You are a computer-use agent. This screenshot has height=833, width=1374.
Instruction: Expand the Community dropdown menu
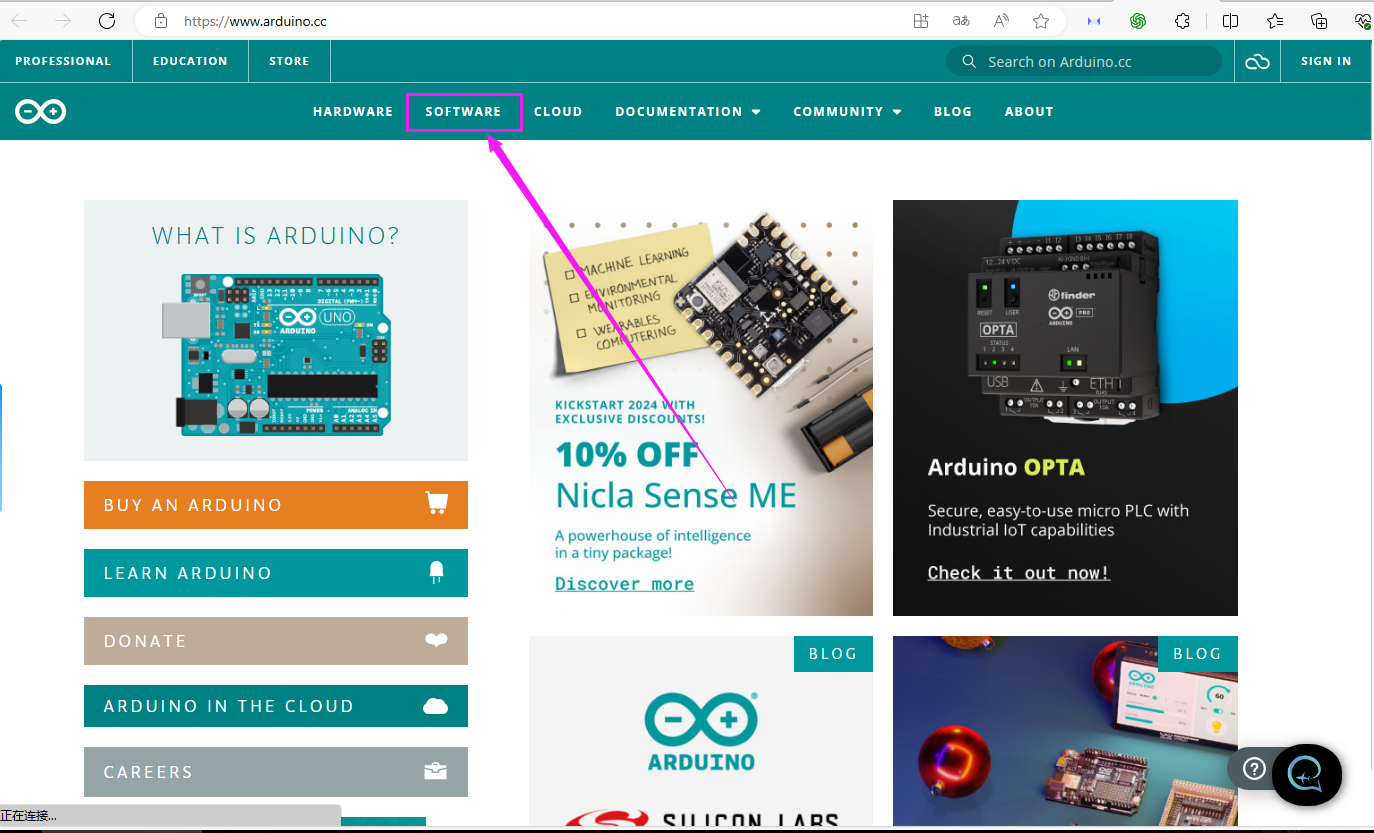pos(847,112)
